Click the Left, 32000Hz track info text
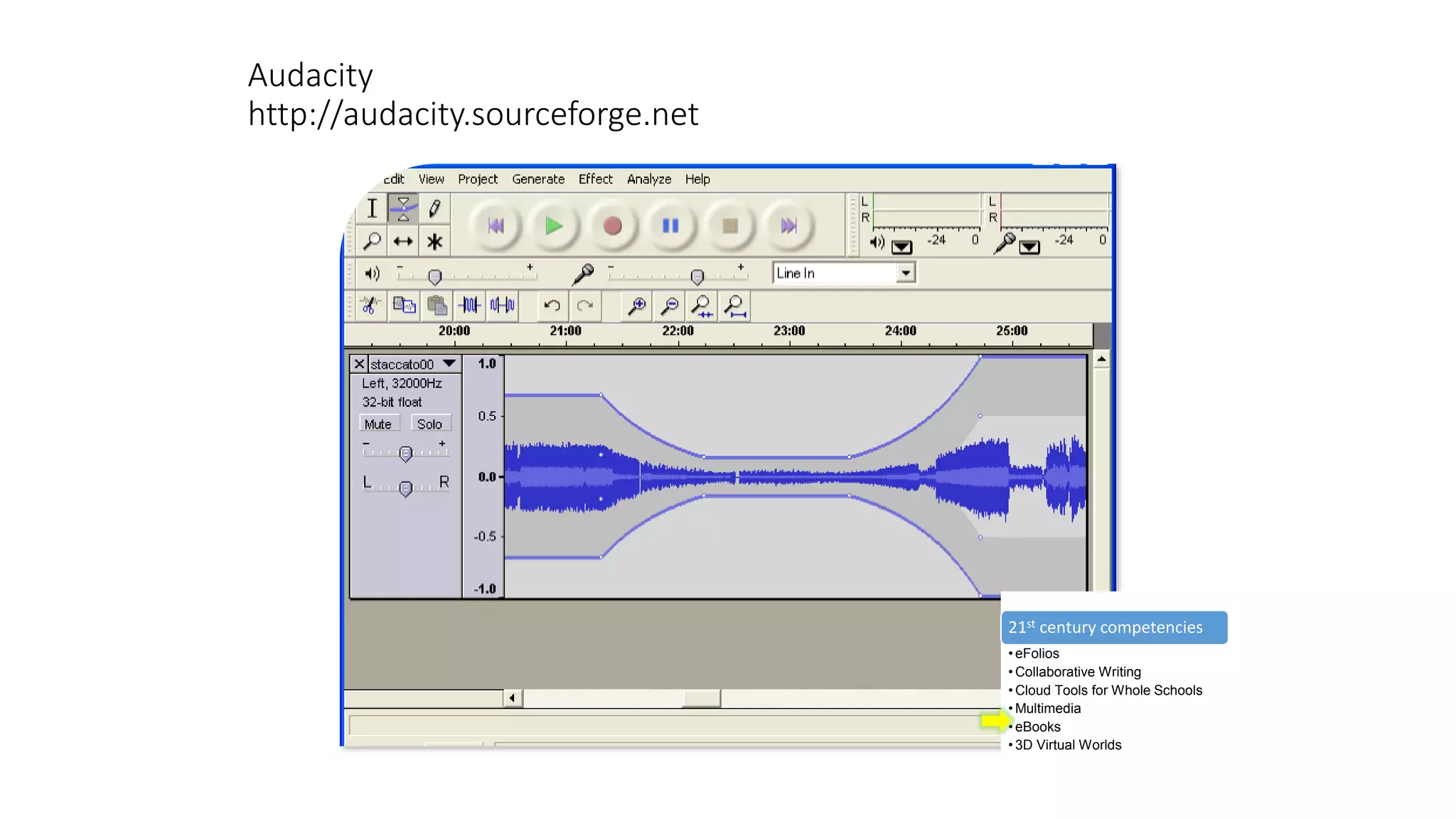1456x819 pixels. point(402,383)
